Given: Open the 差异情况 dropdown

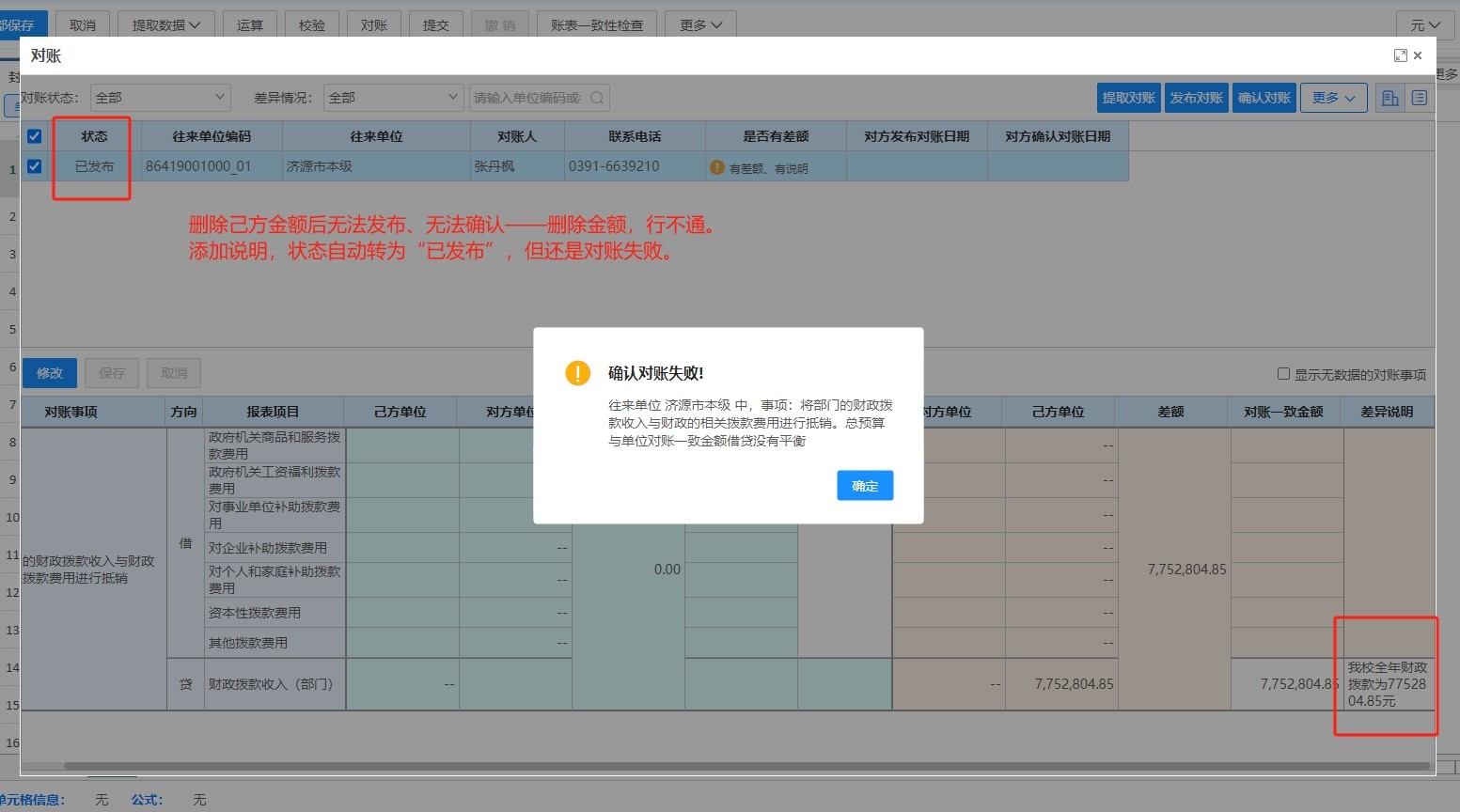Looking at the screenshot, I should coord(394,98).
